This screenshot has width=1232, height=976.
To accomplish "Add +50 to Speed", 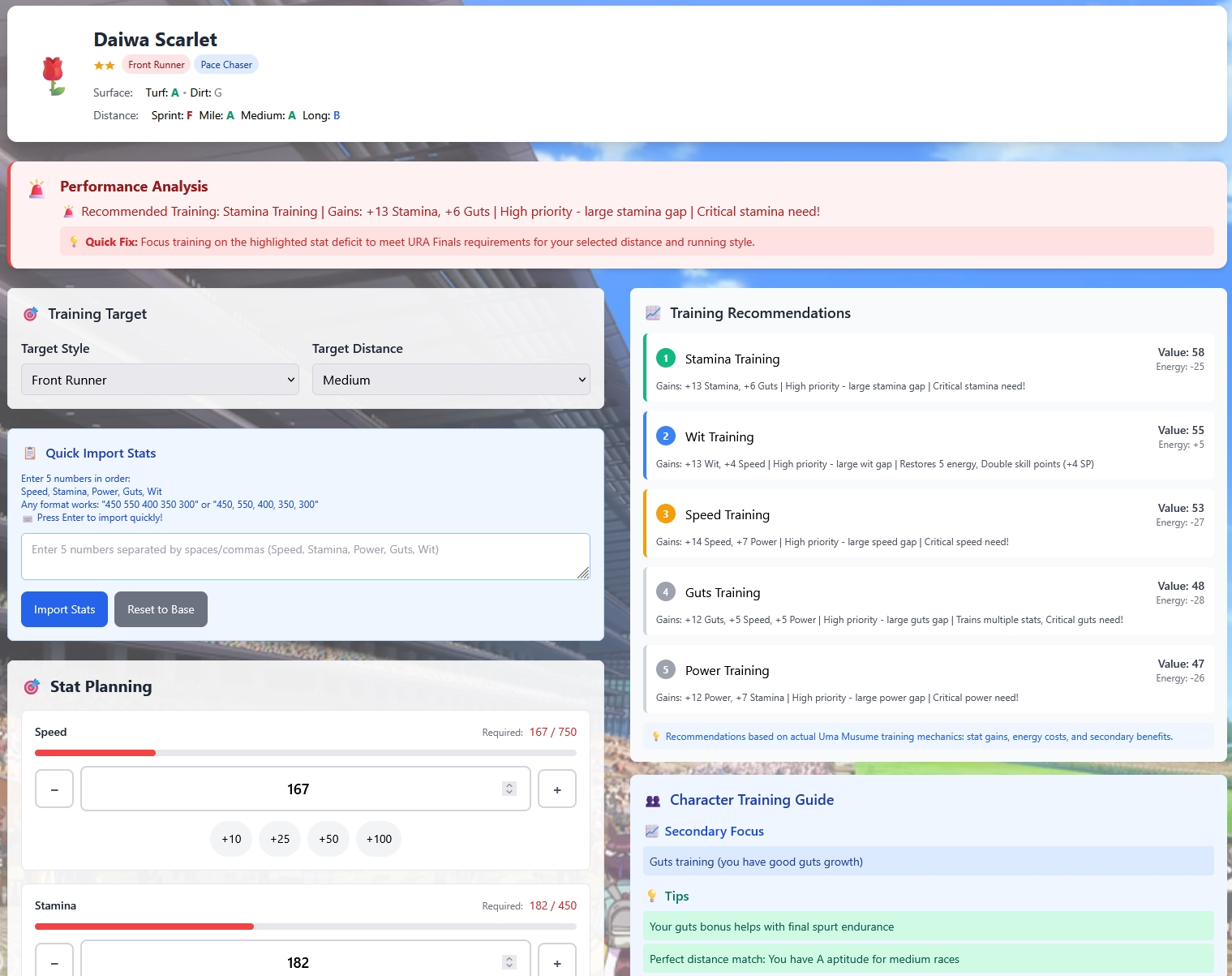I will 328,839.
